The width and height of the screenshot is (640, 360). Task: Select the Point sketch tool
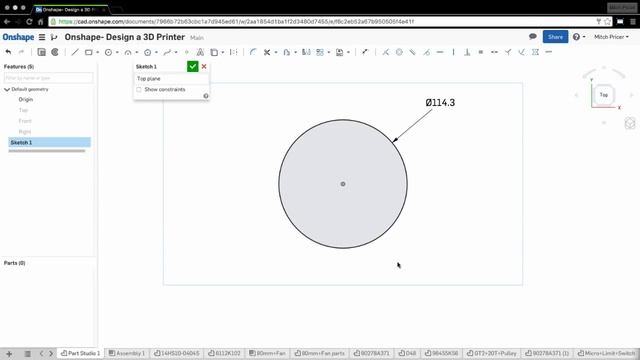click(x=187, y=52)
